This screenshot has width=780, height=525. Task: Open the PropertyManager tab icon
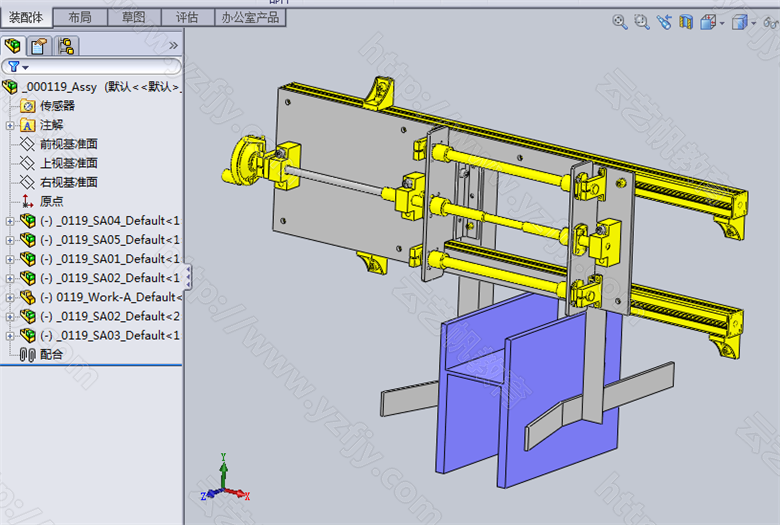(x=39, y=46)
